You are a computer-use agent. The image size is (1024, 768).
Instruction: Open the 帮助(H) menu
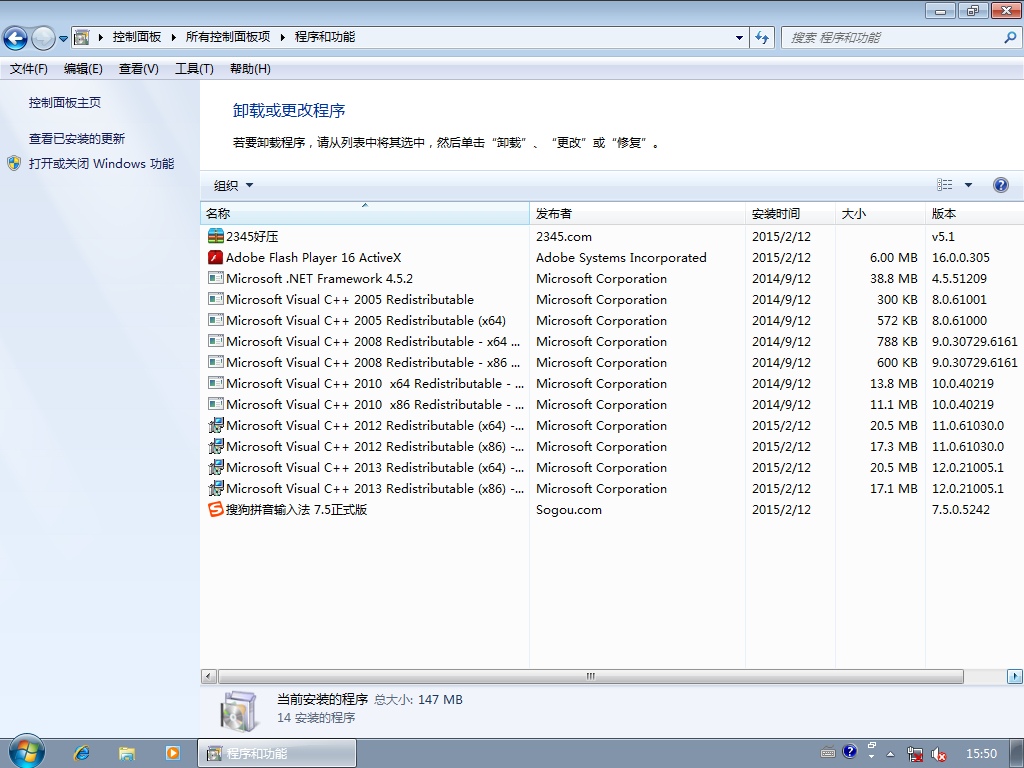click(x=250, y=69)
